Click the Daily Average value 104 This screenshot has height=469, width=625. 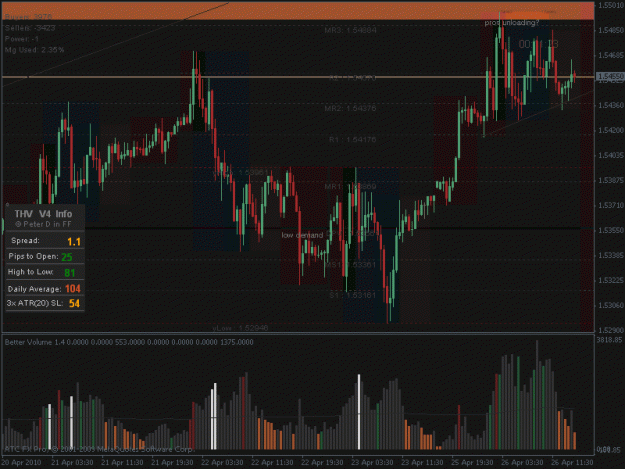point(73,288)
